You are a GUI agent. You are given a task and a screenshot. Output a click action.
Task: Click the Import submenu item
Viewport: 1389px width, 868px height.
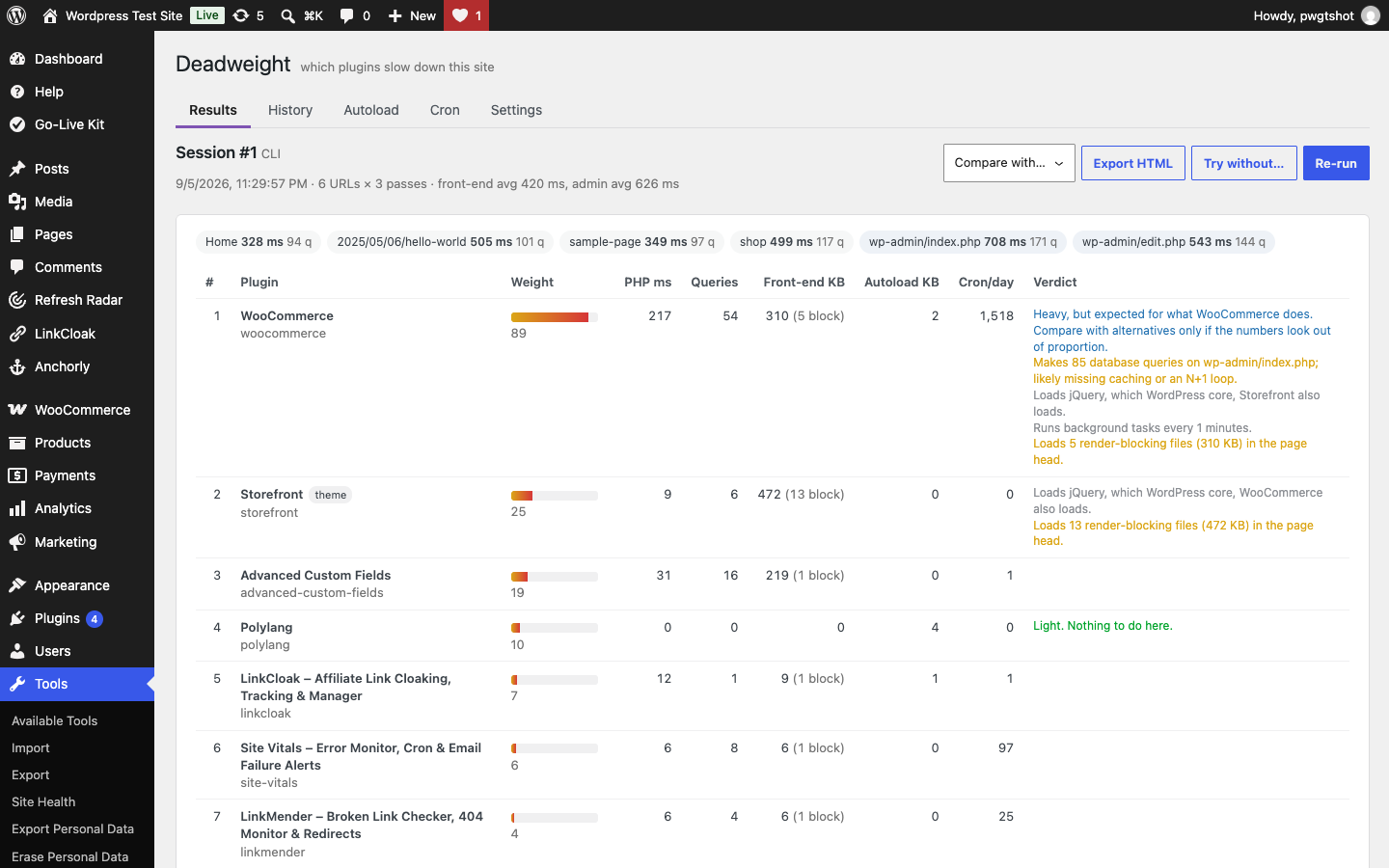(x=31, y=747)
